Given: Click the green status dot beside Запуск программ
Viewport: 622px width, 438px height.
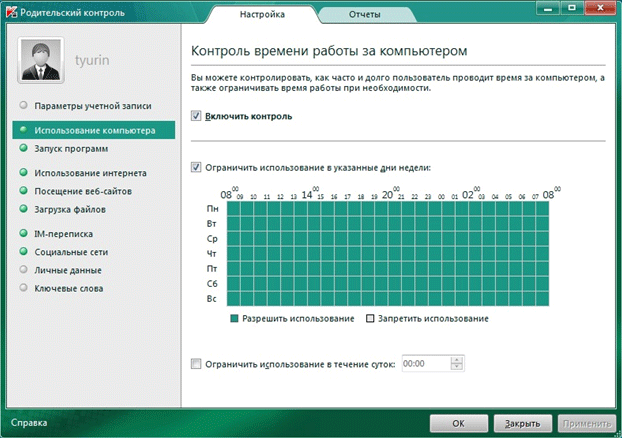Looking at the screenshot, I should 23,148.
